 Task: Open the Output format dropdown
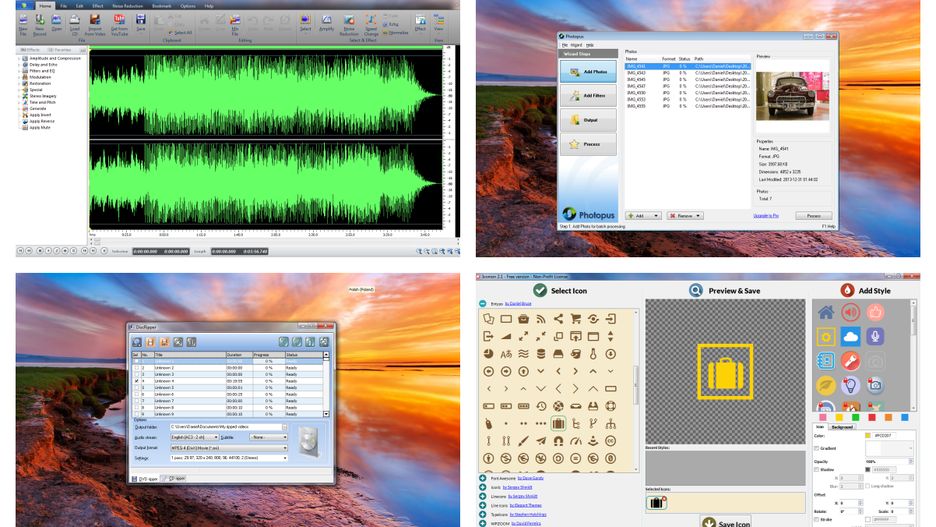[x=228, y=448]
